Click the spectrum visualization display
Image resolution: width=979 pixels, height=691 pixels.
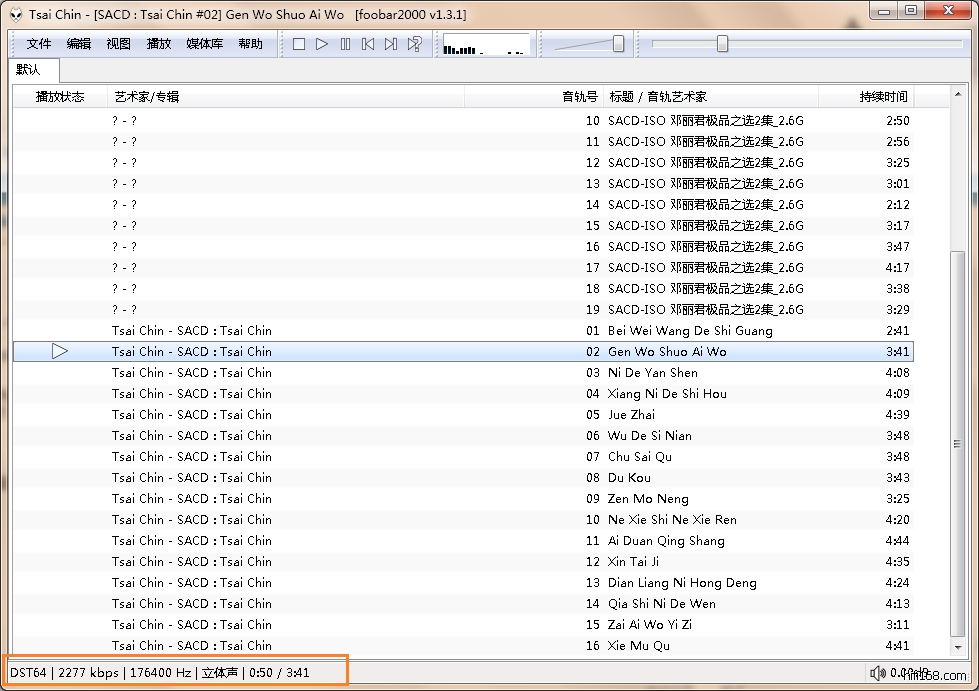tap(485, 45)
